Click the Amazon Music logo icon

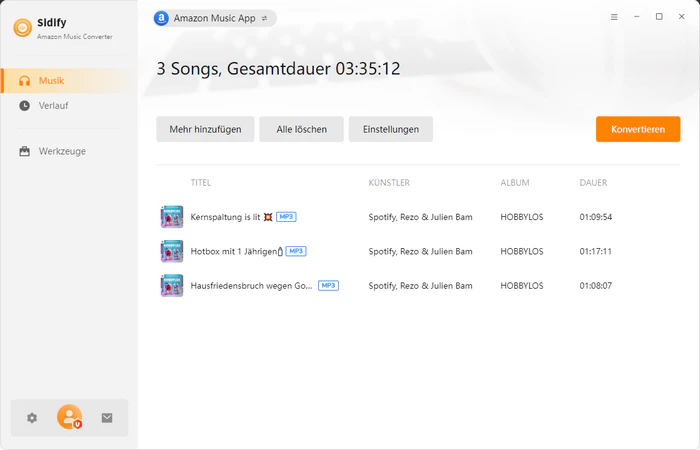pyautogui.click(x=161, y=18)
